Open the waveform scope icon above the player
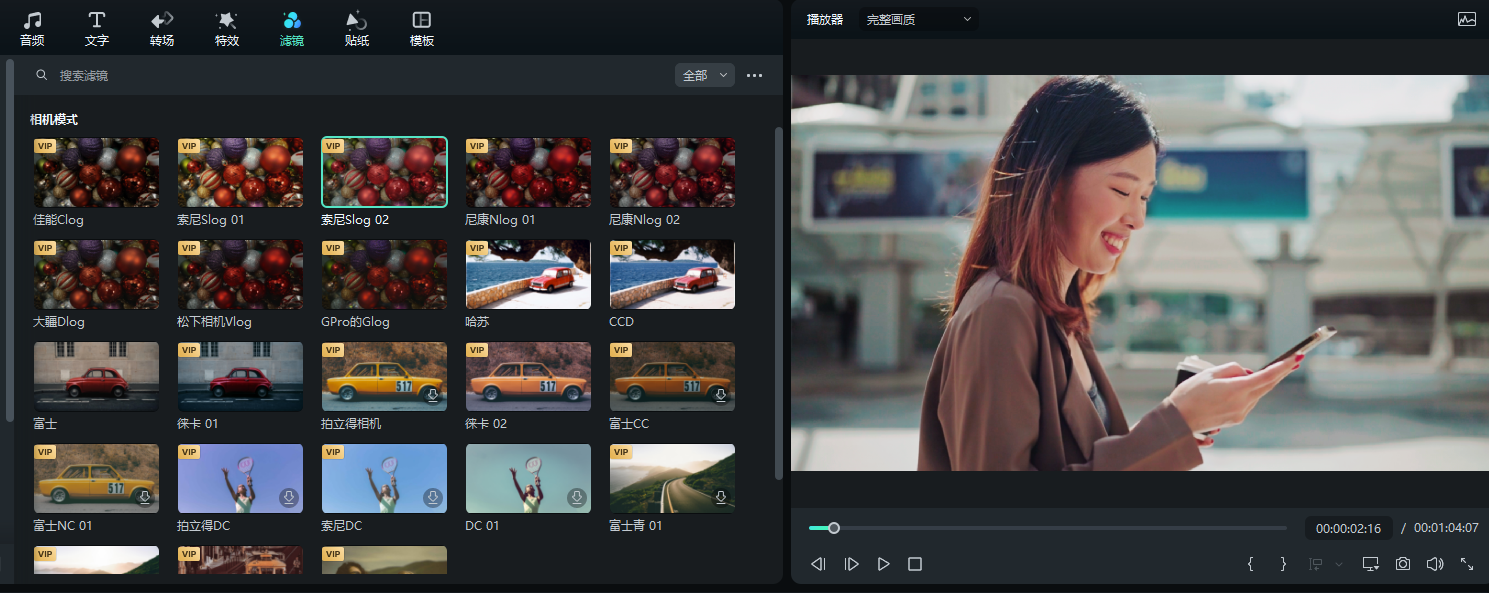Screen dimensions: 1489x593 1466,19
